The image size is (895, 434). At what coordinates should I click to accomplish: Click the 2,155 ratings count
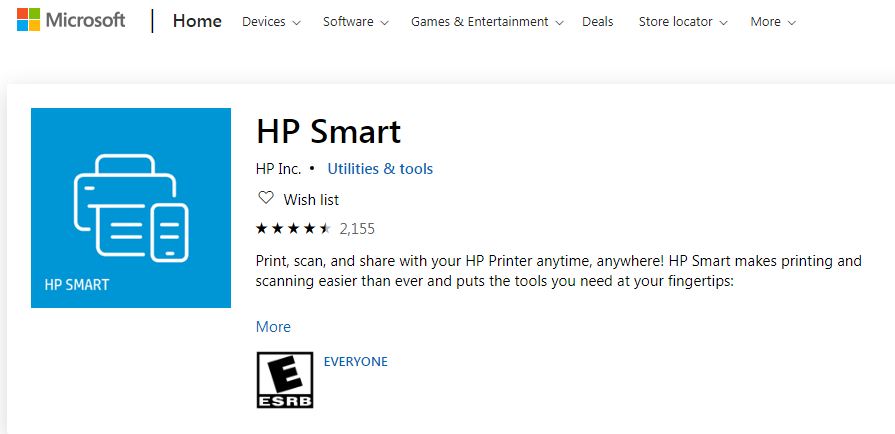357,229
